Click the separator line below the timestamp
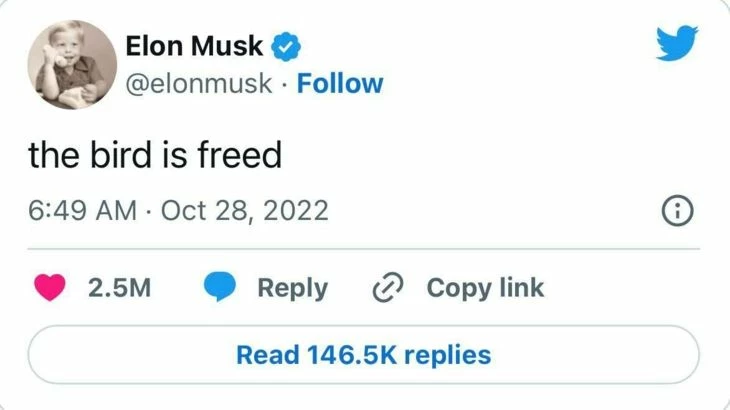This screenshot has width=730, height=410. point(364,249)
